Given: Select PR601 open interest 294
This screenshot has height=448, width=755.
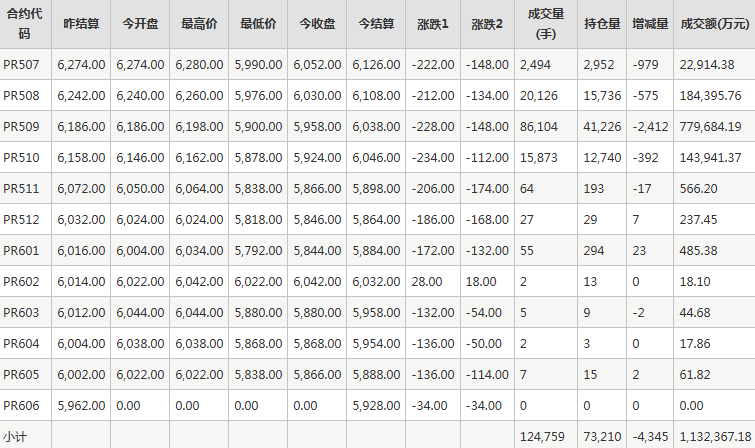Looking at the screenshot, I should pyautogui.click(x=594, y=250).
